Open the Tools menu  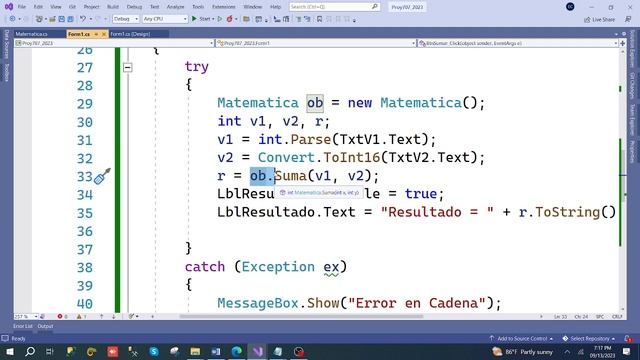click(198, 7)
